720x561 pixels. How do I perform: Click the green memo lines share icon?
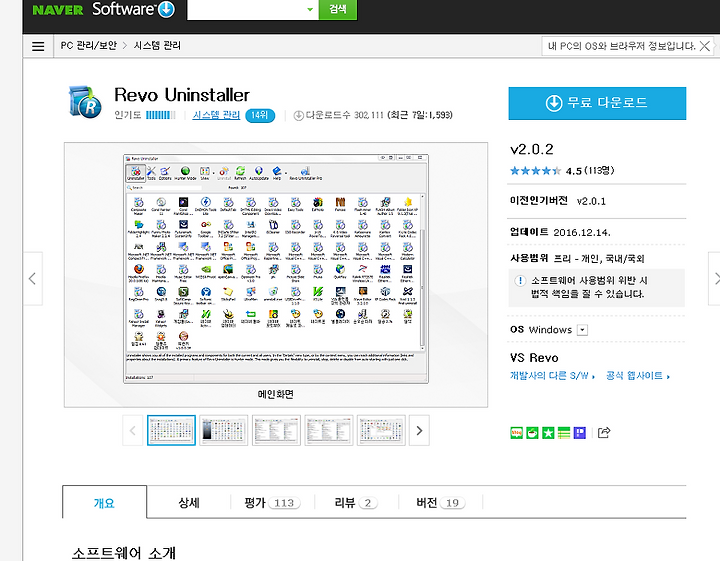click(564, 432)
